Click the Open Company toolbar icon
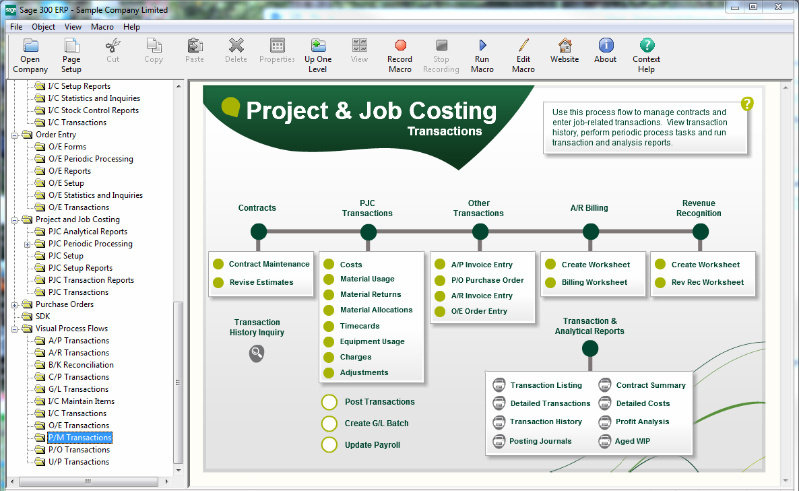 (x=31, y=46)
